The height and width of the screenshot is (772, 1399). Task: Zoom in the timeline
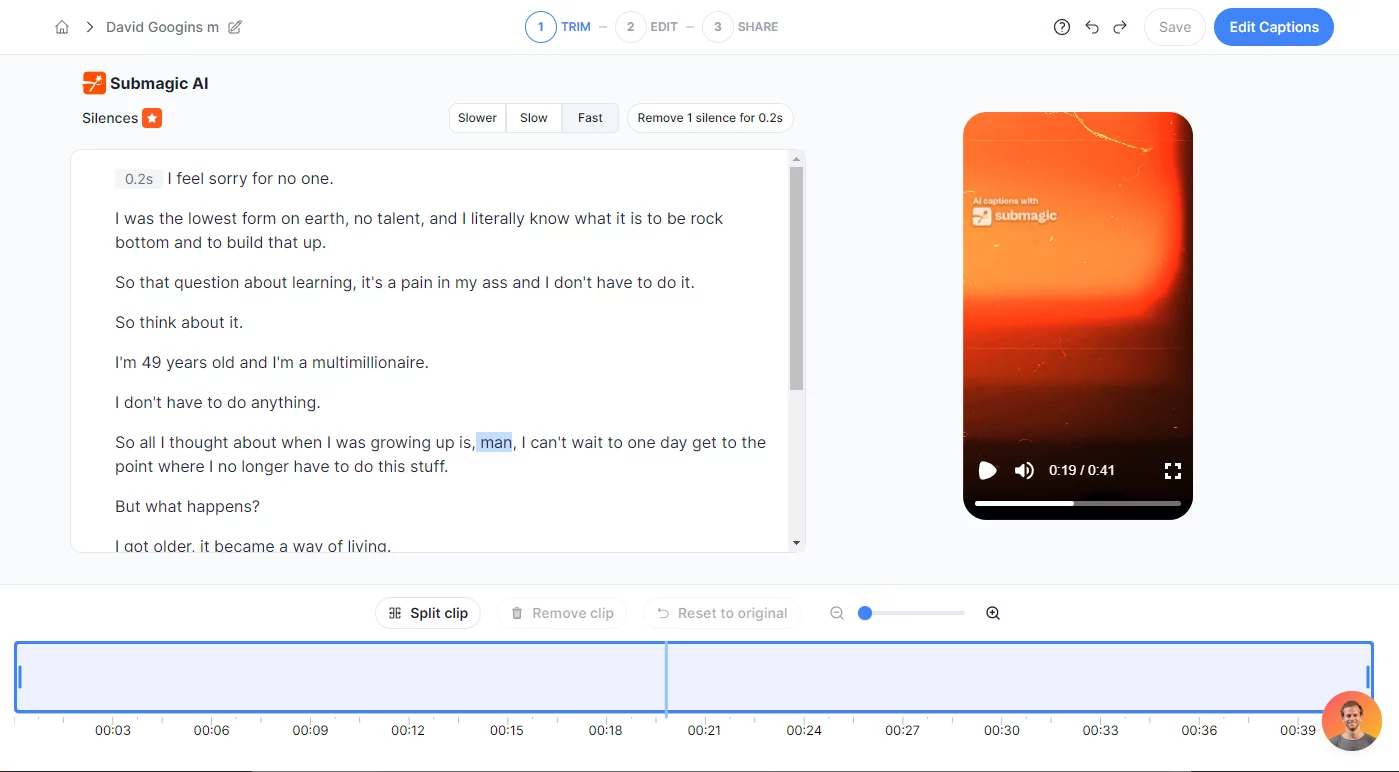click(x=993, y=613)
